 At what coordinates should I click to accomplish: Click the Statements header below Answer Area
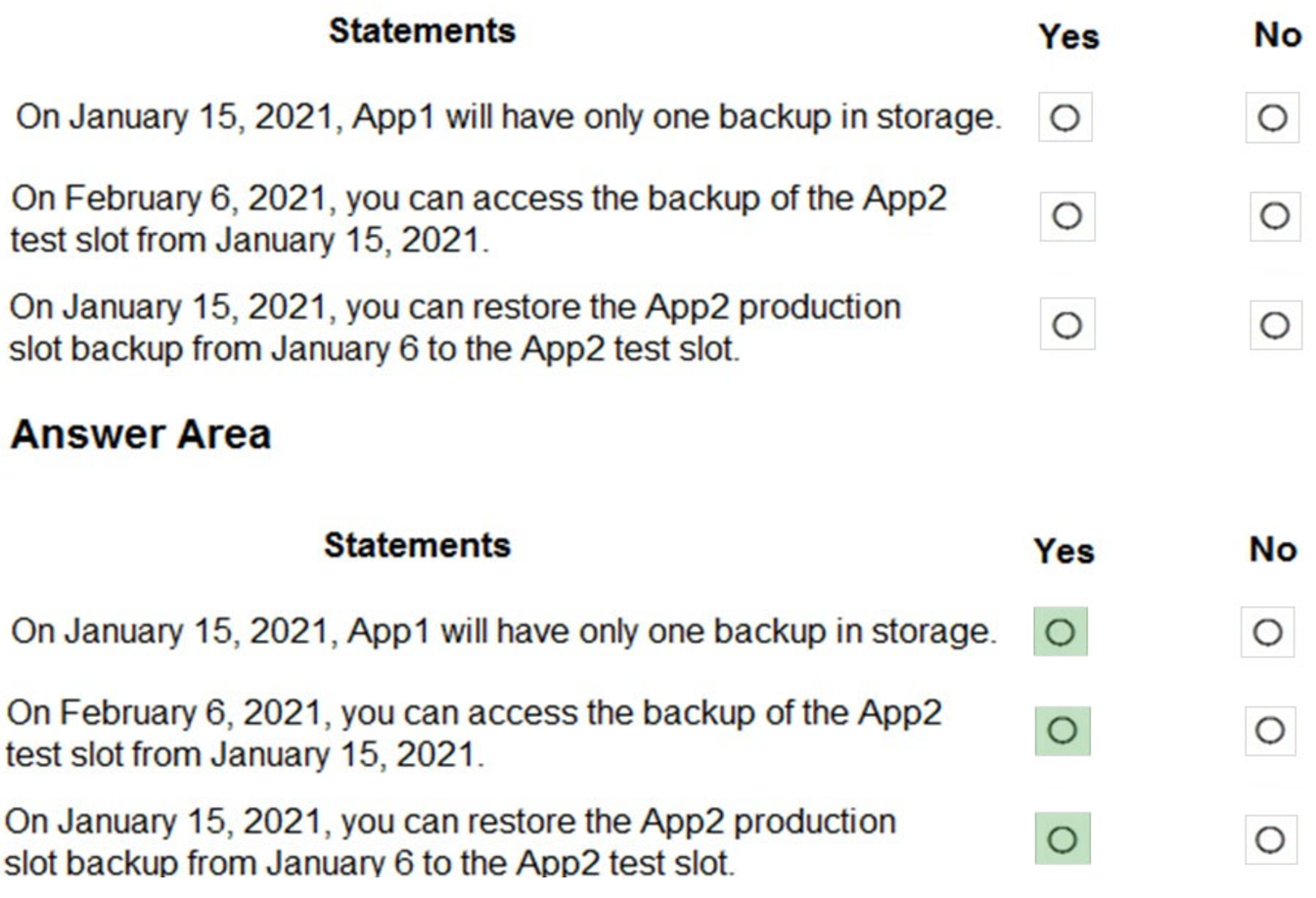click(417, 545)
